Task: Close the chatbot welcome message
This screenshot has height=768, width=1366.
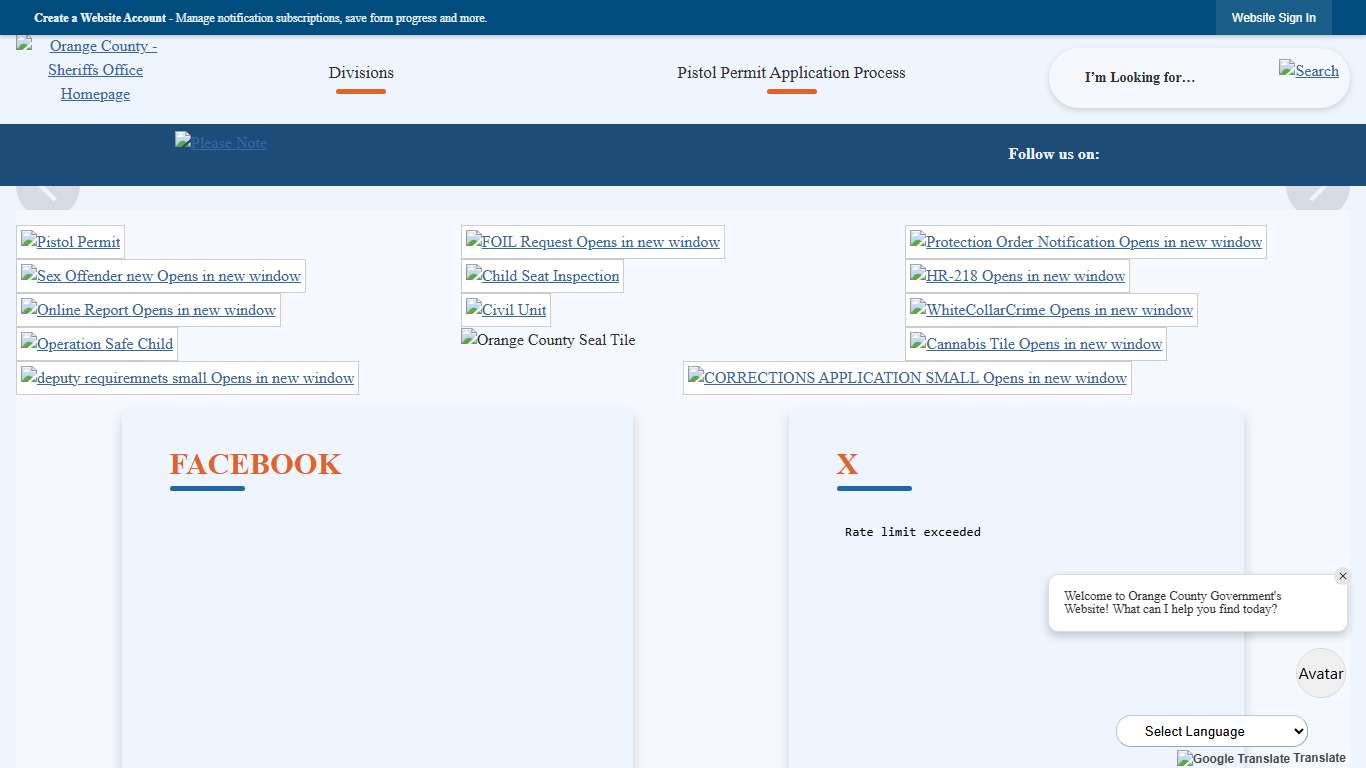Action: tap(1342, 576)
